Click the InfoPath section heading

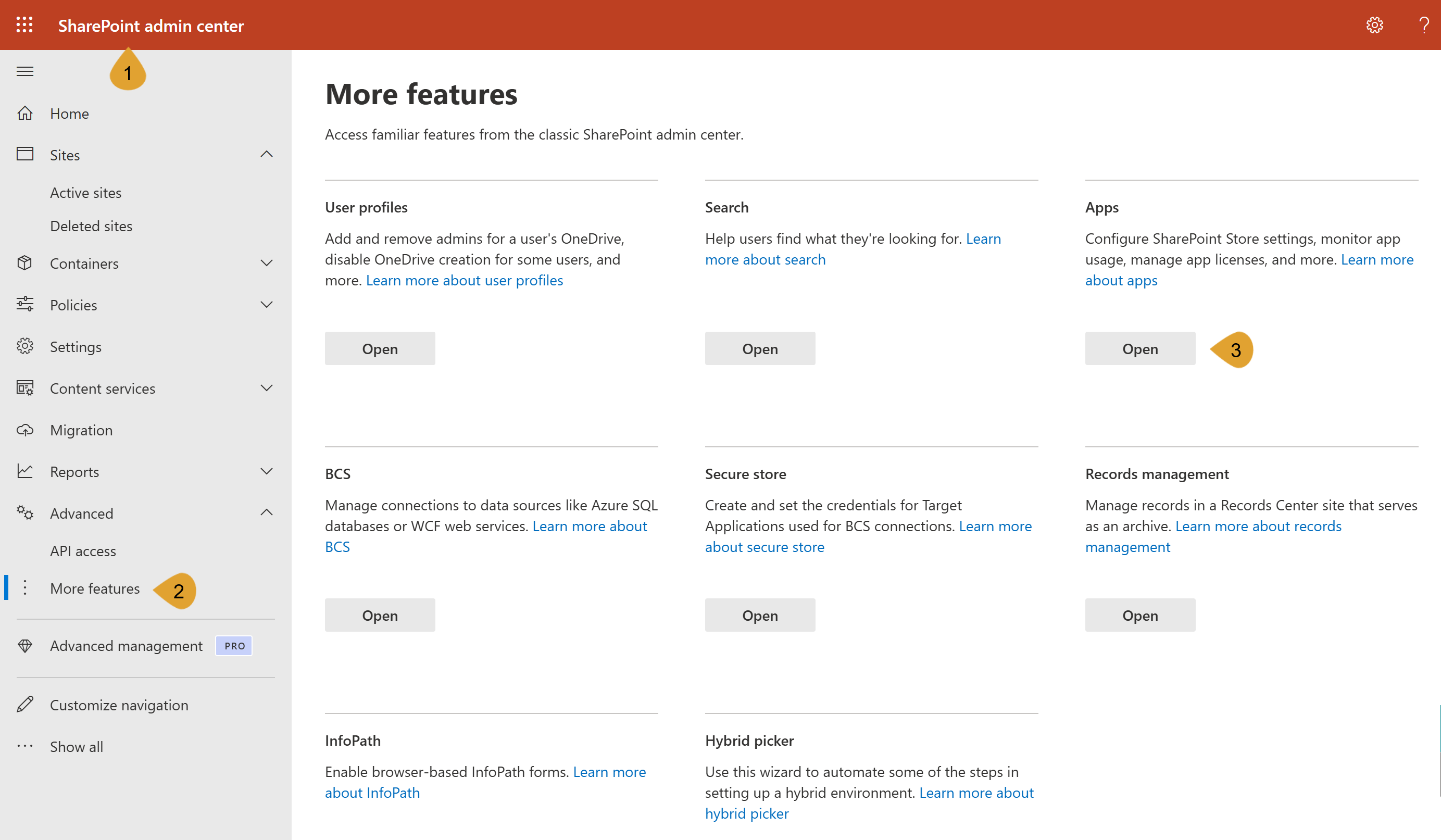352,741
